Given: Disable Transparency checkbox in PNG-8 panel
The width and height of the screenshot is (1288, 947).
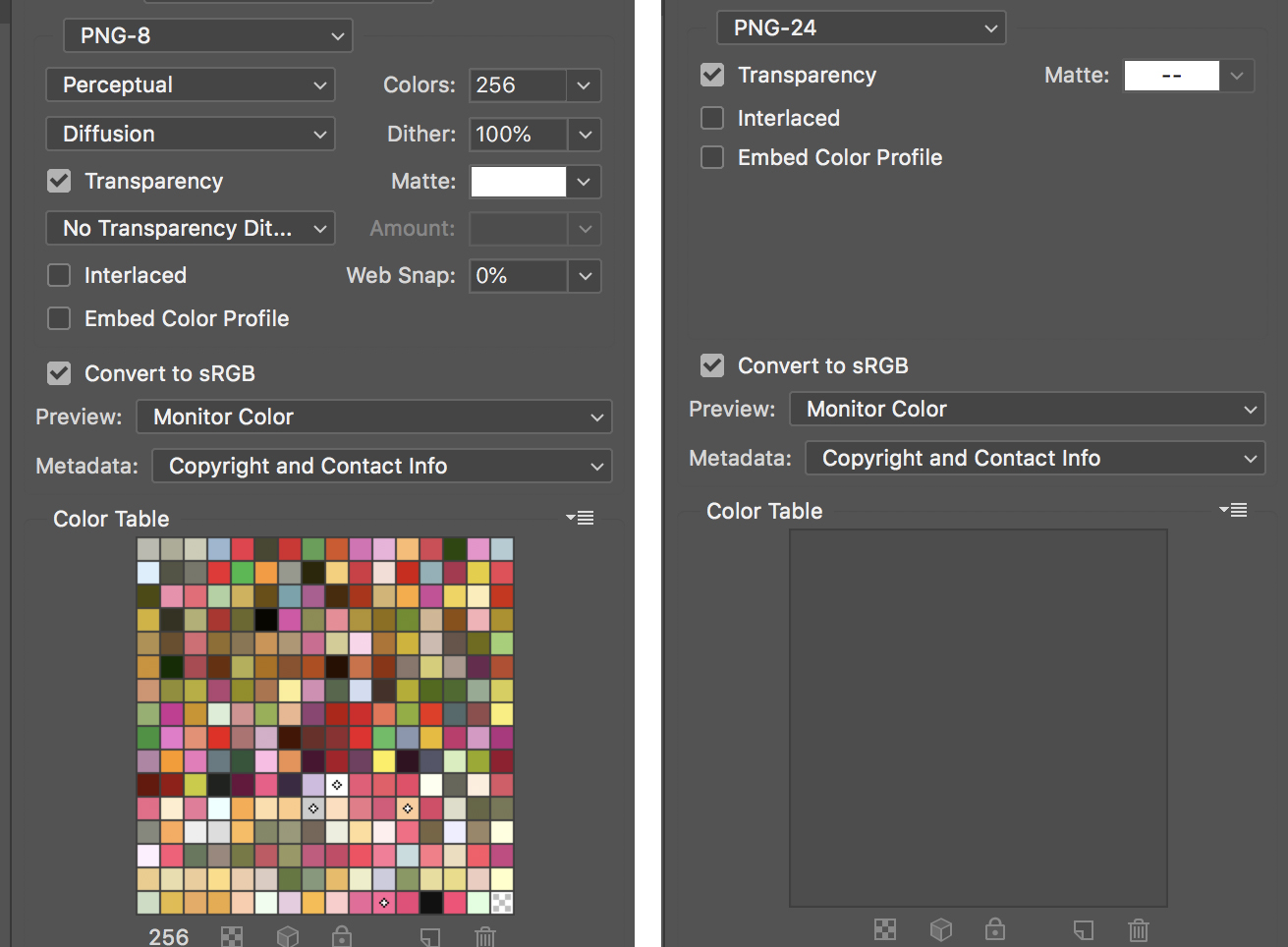Looking at the screenshot, I should coord(60,181).
